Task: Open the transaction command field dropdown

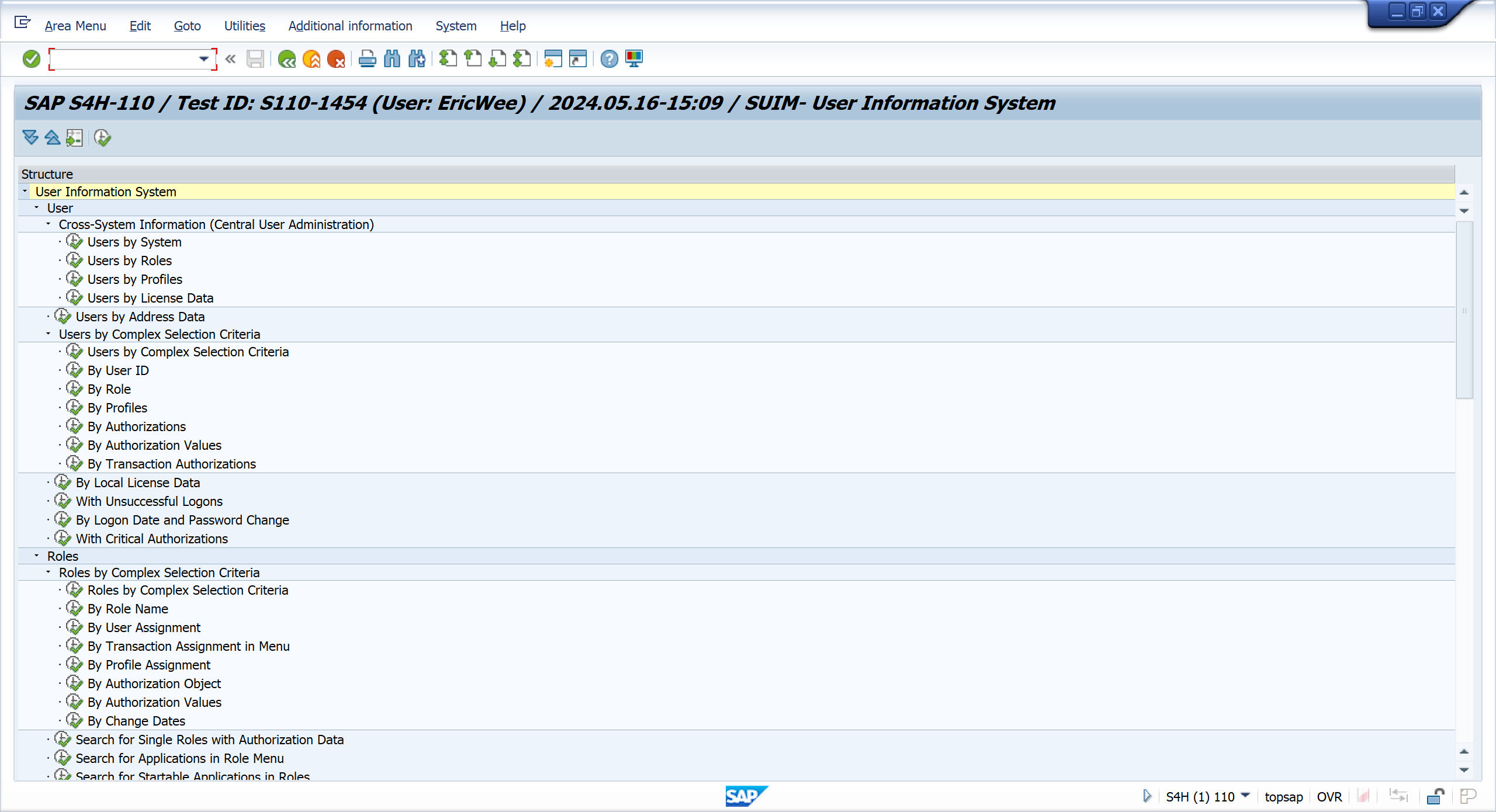Action: point(203,59)
